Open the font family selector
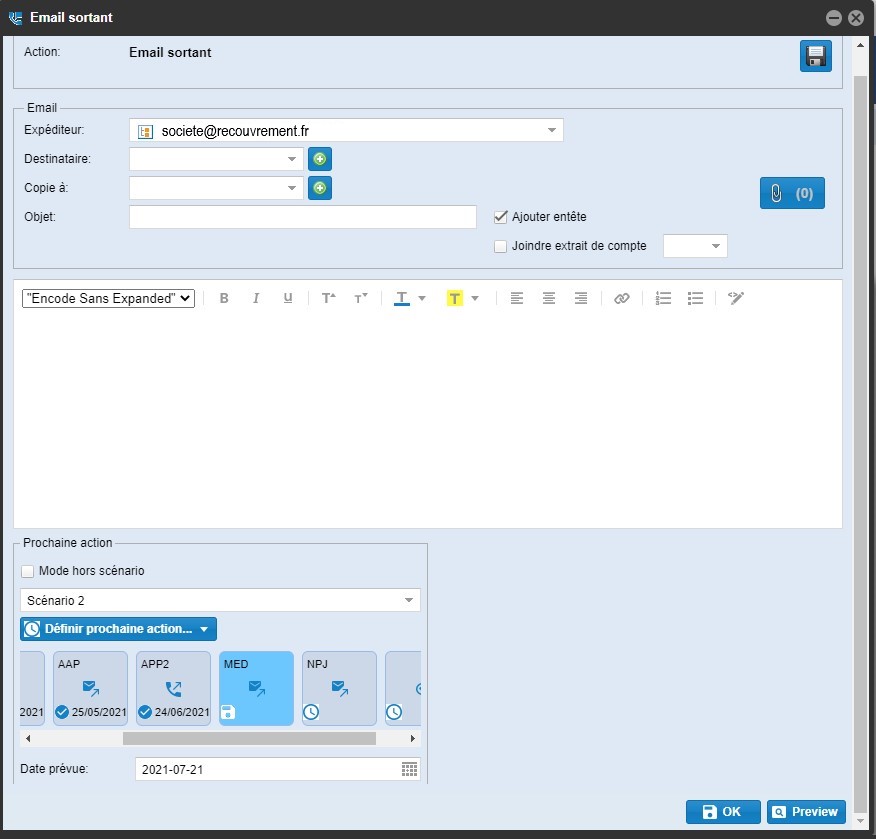This screenshot has height=839, width=876. (108, 298)
